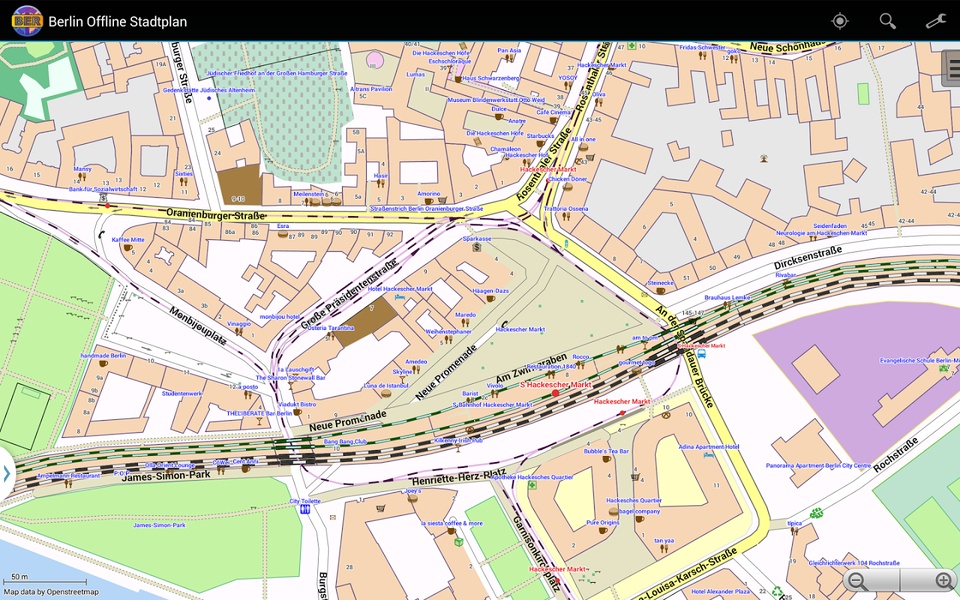Select the Rochstraße street label
Viewport: 960px width, 600px height.
coord(896,454)
